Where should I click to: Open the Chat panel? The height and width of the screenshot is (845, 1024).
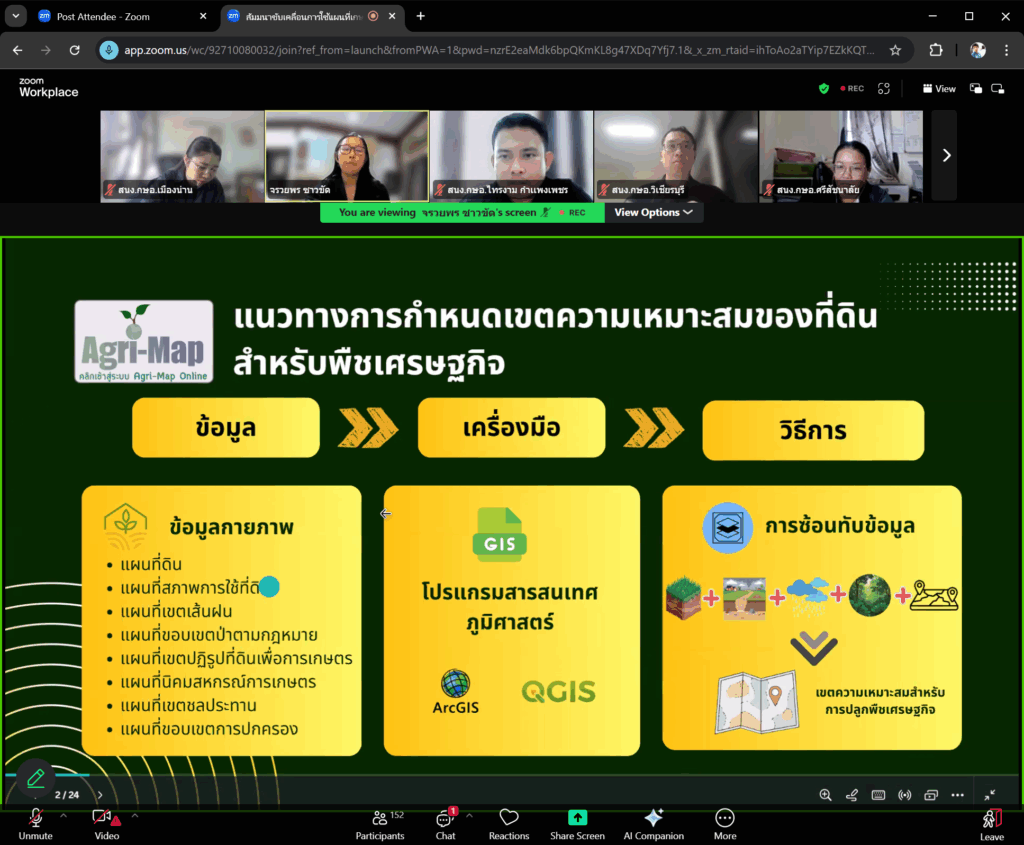445,823
